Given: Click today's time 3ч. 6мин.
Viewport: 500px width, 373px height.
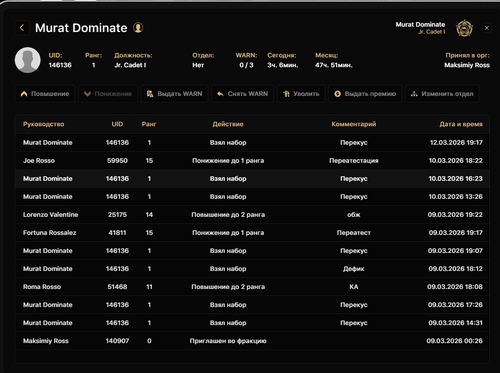Looking at the screenshot, I should coord(283,65).
